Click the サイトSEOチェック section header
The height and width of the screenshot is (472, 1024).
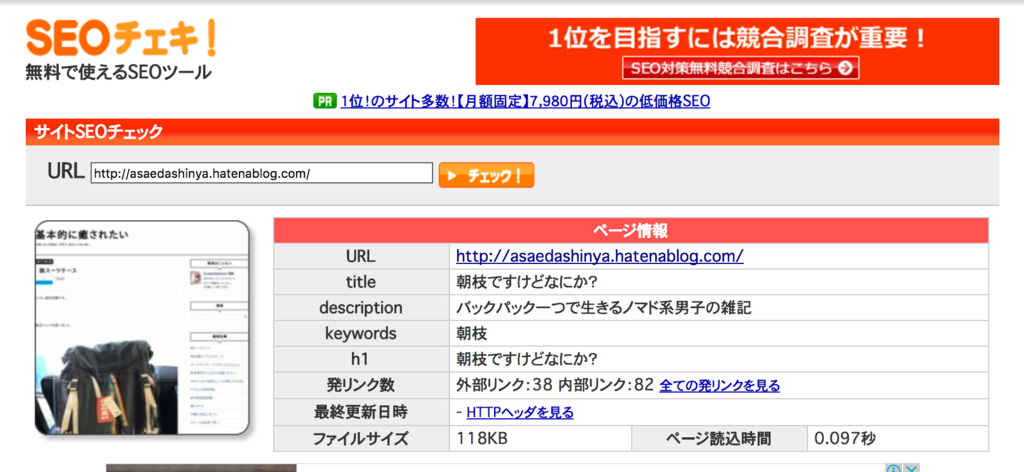coord(512,132)
